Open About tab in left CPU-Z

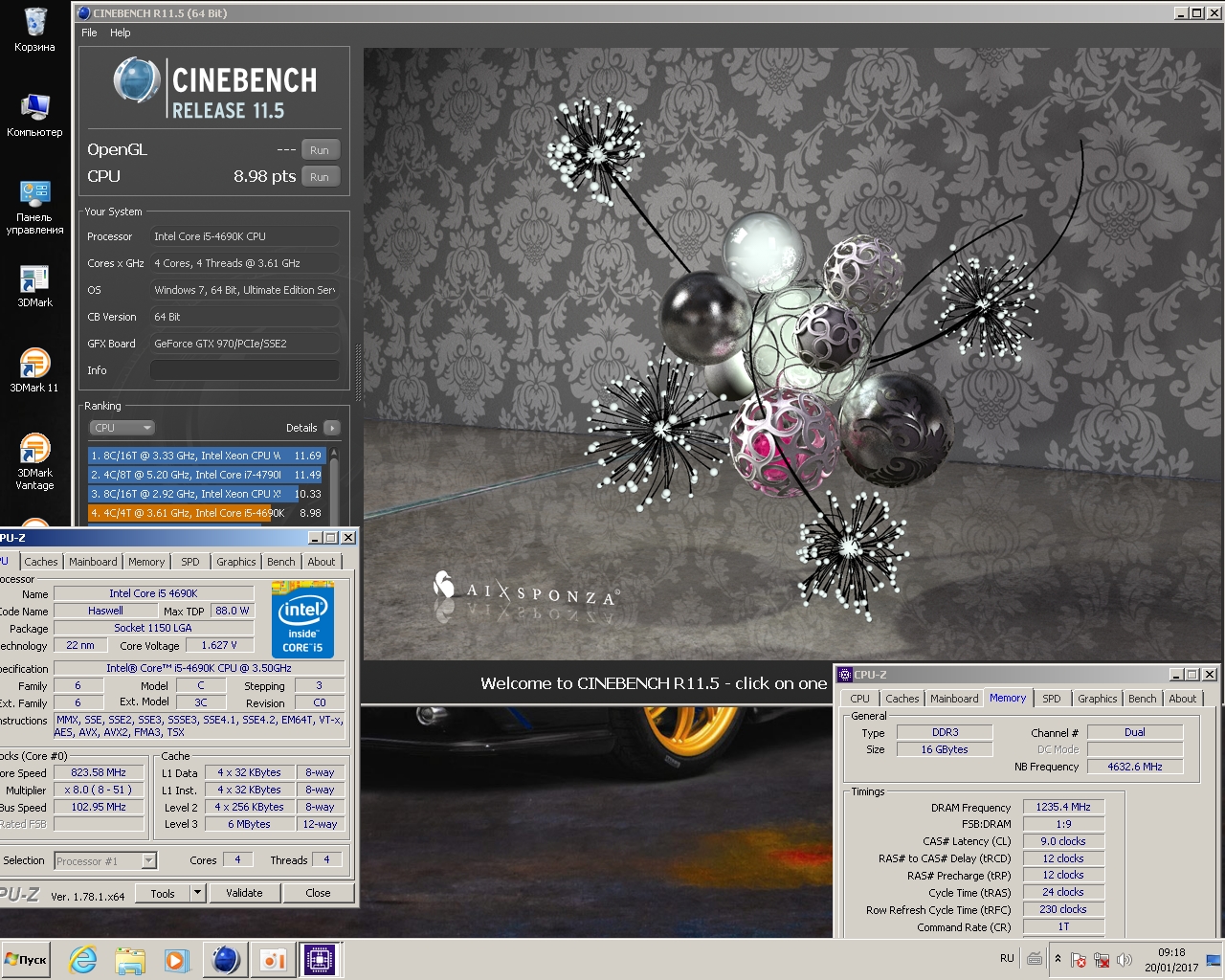[x=322, y=562]
